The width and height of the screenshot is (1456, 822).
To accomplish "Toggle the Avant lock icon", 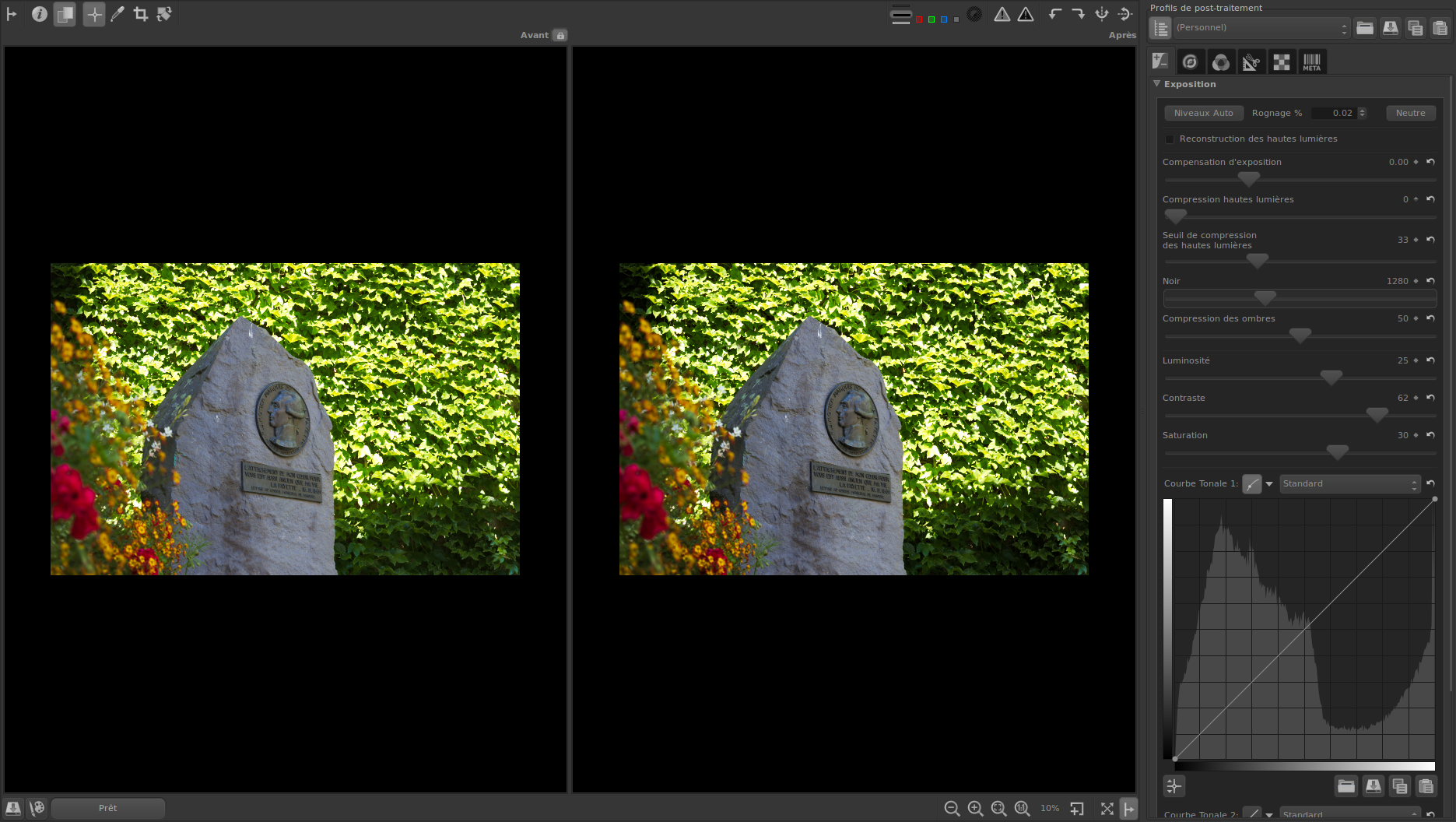I will click(560, 35).
